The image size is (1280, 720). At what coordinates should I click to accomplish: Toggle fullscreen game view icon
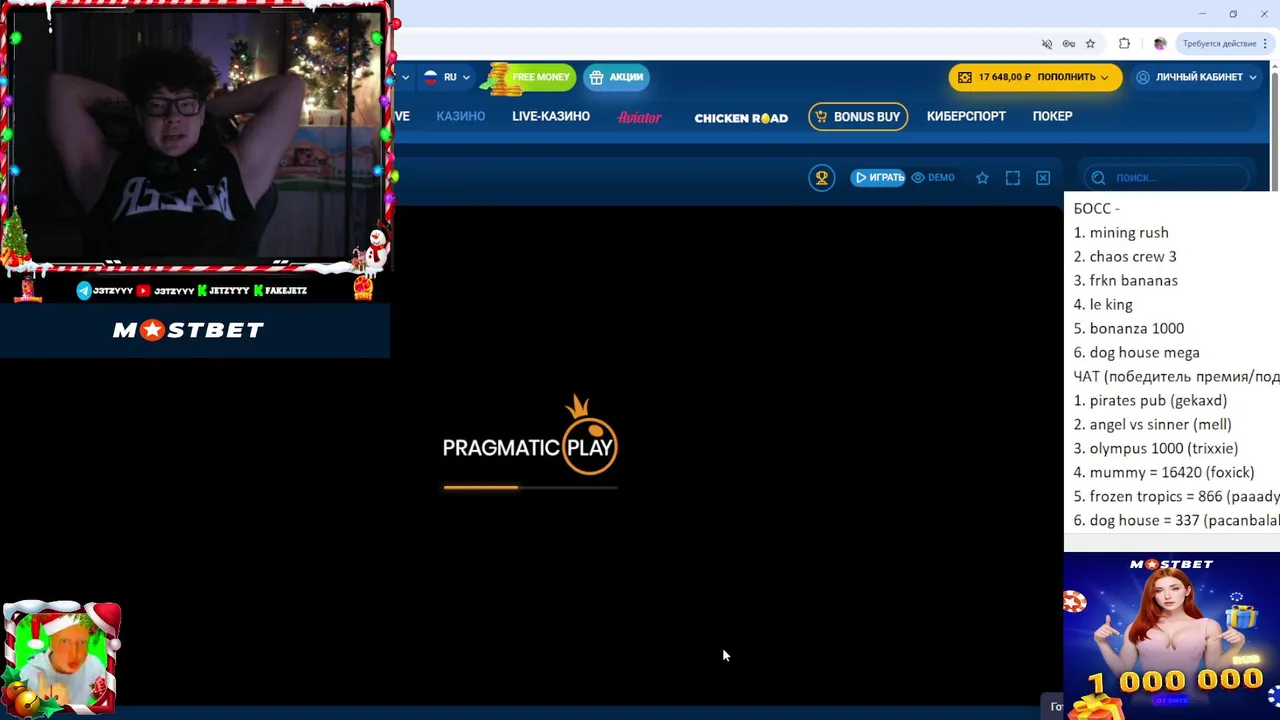coord(1013,178)
